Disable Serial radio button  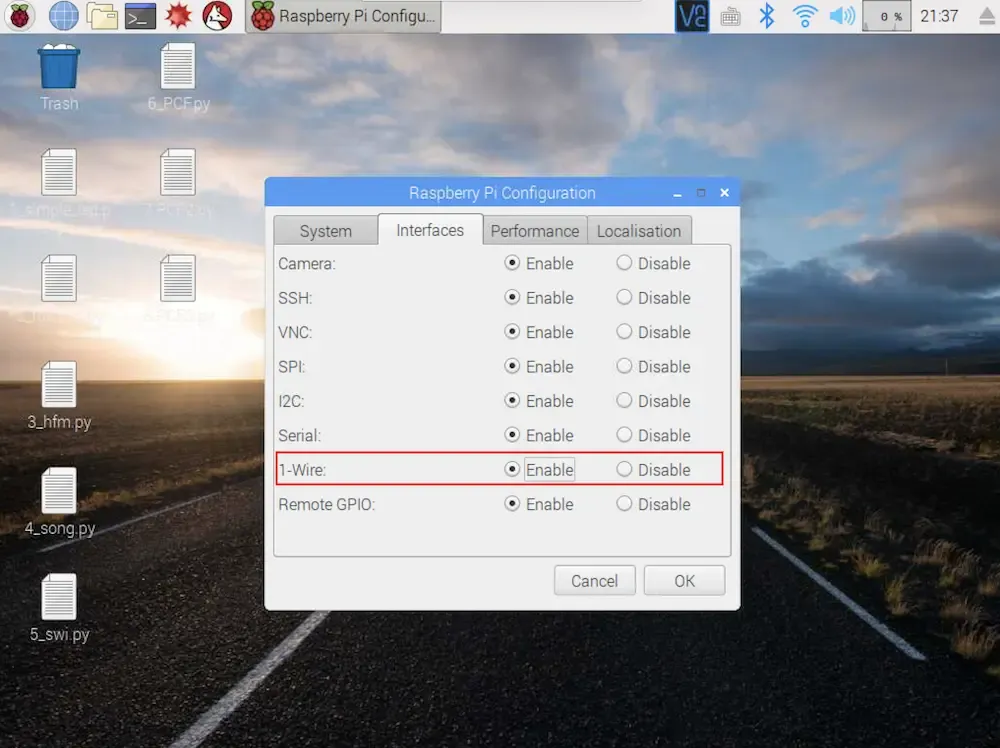[624, 435]
